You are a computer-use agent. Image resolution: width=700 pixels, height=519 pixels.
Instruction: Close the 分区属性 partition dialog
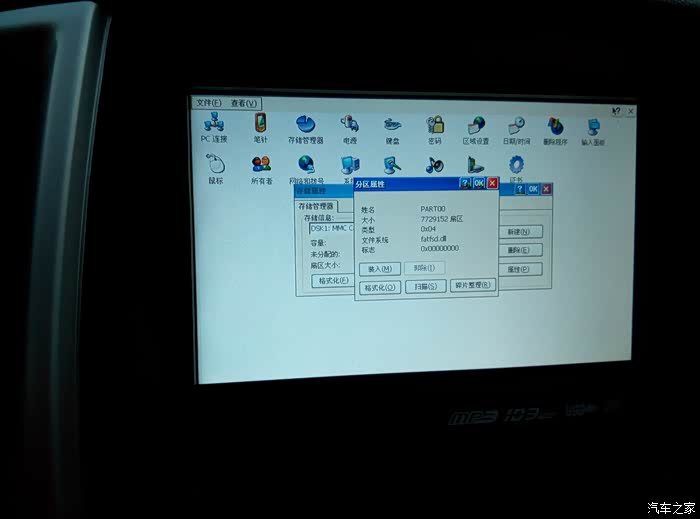pyautogui.click(x=492, y=183)
